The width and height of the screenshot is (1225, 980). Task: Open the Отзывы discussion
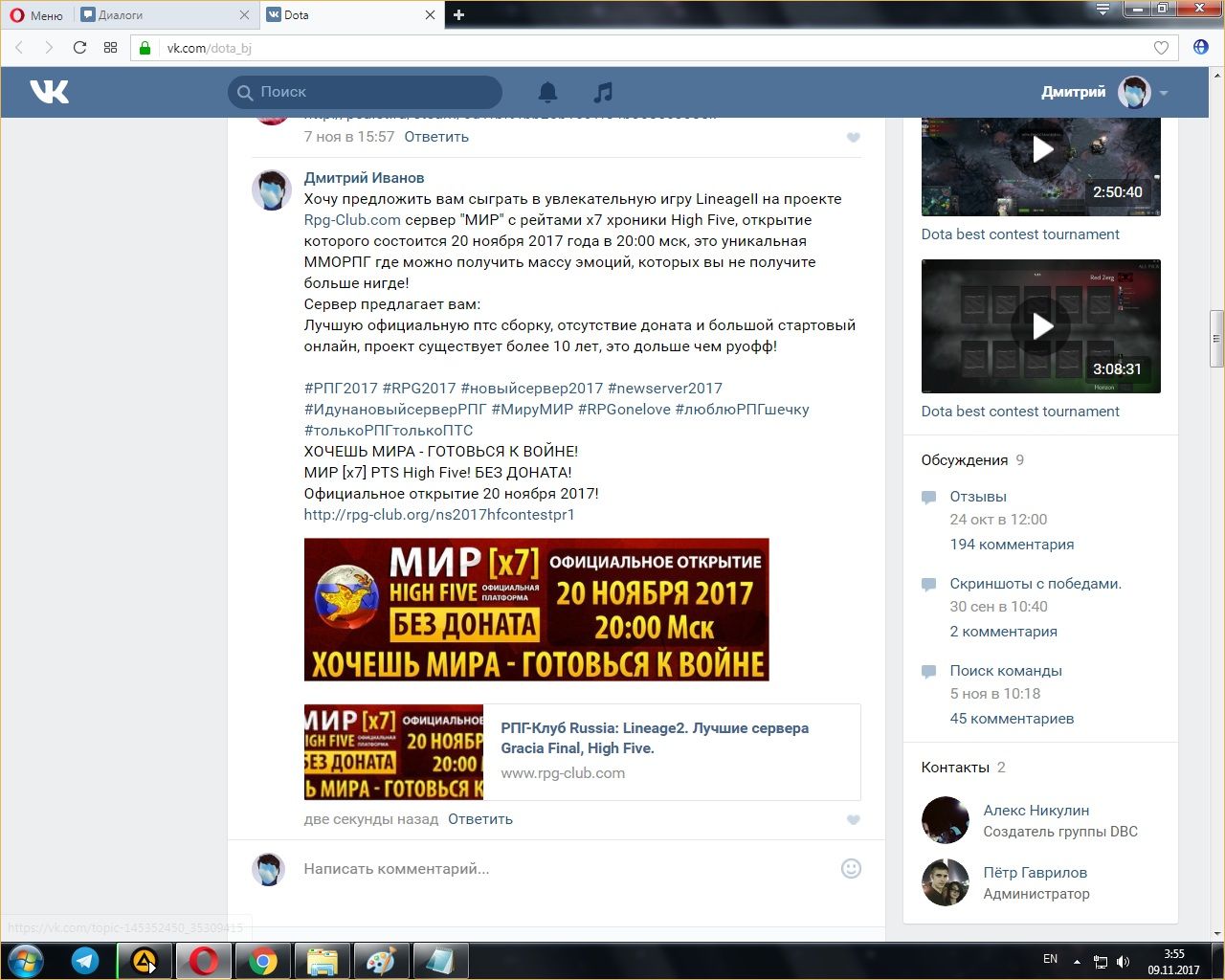pos(978,497)
